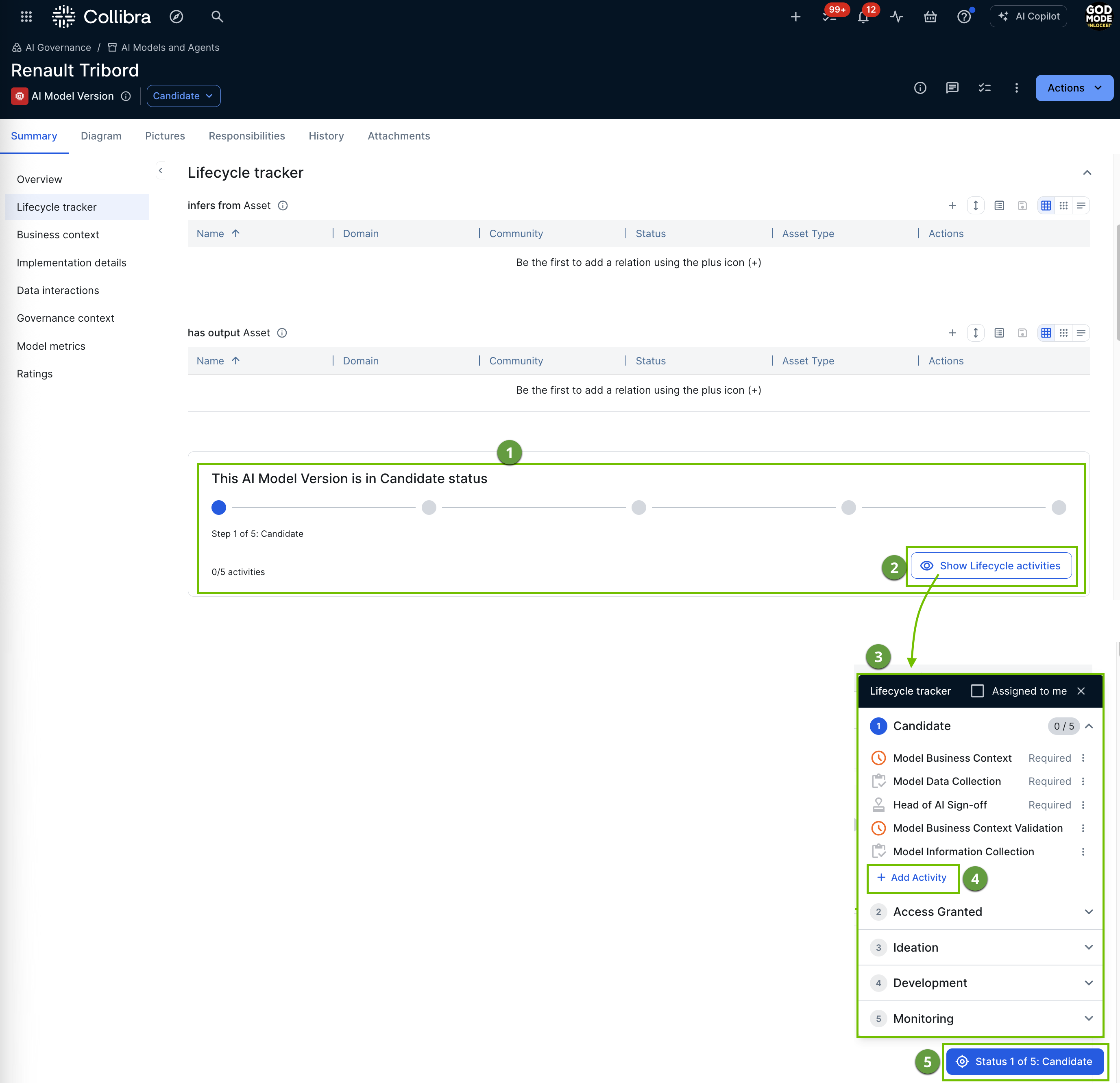Click Status 1 of 5: Candidate button
Screen dimensions: 1120x1083
1024,1061
